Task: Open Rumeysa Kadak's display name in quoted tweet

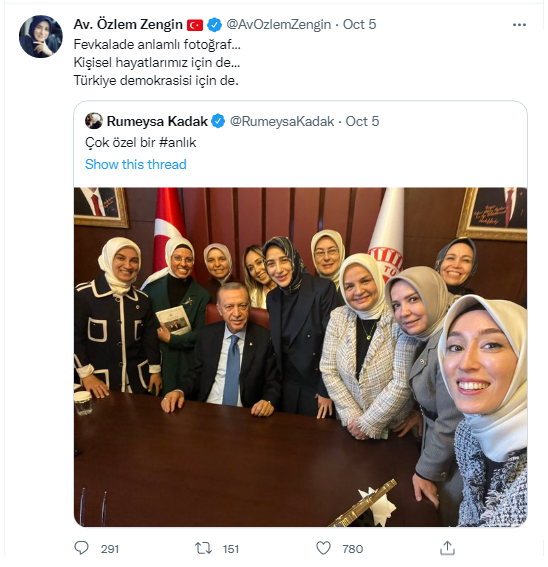Action: click(x=157, y=121)
